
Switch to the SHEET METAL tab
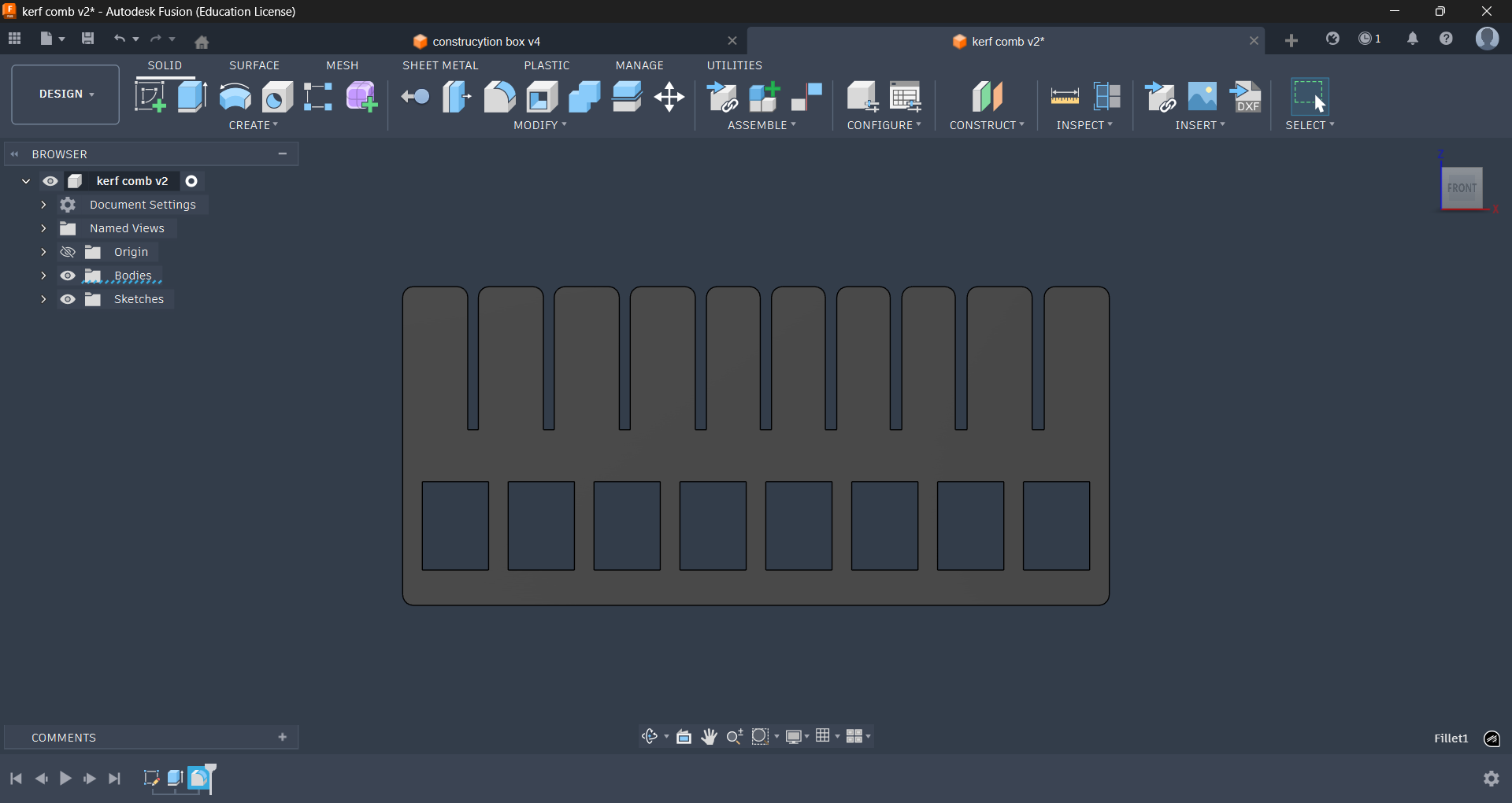click(440, 65)
